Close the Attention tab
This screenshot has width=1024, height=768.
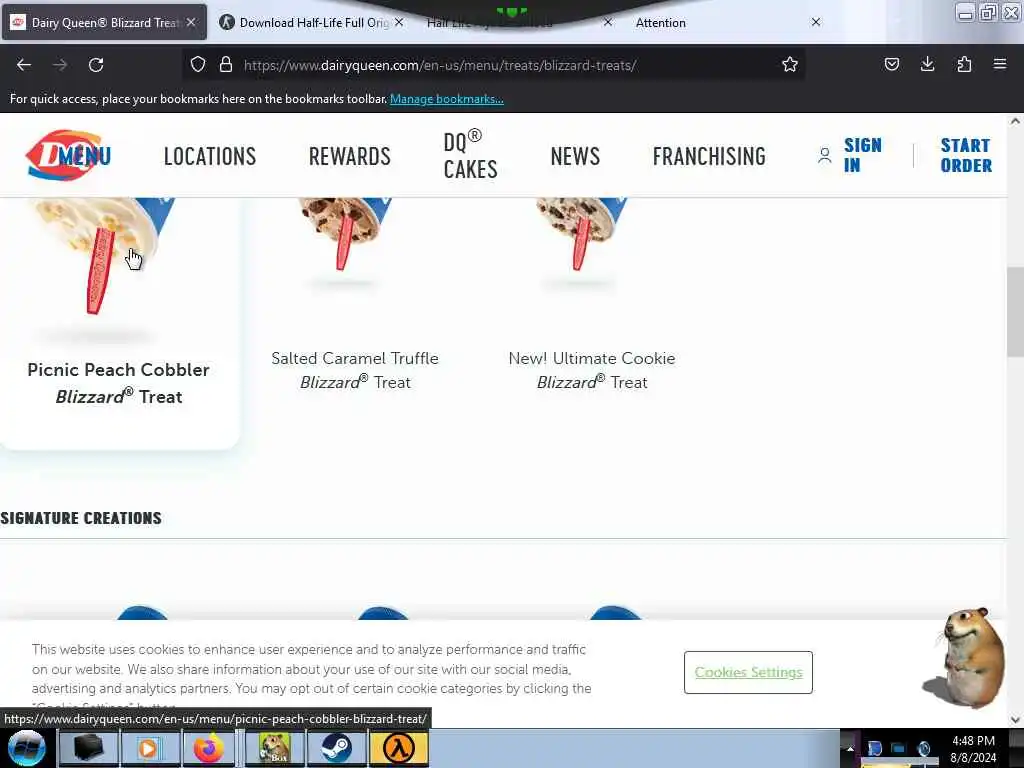[x=816, y=22]
